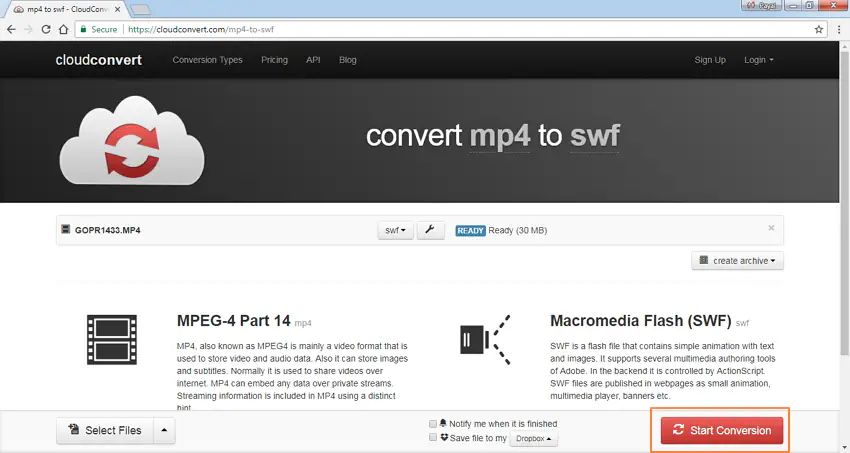Enable Save file to my Dropbox checkbox
This screenshot has height=453, width=850.
[x=433, y=437]
